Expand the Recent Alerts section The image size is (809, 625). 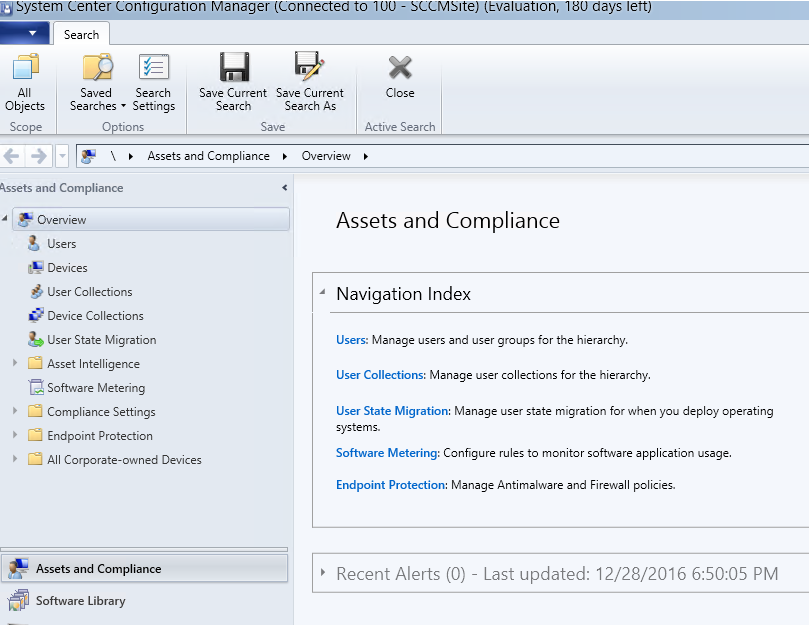pyautogui.click(x=323, y=572)
